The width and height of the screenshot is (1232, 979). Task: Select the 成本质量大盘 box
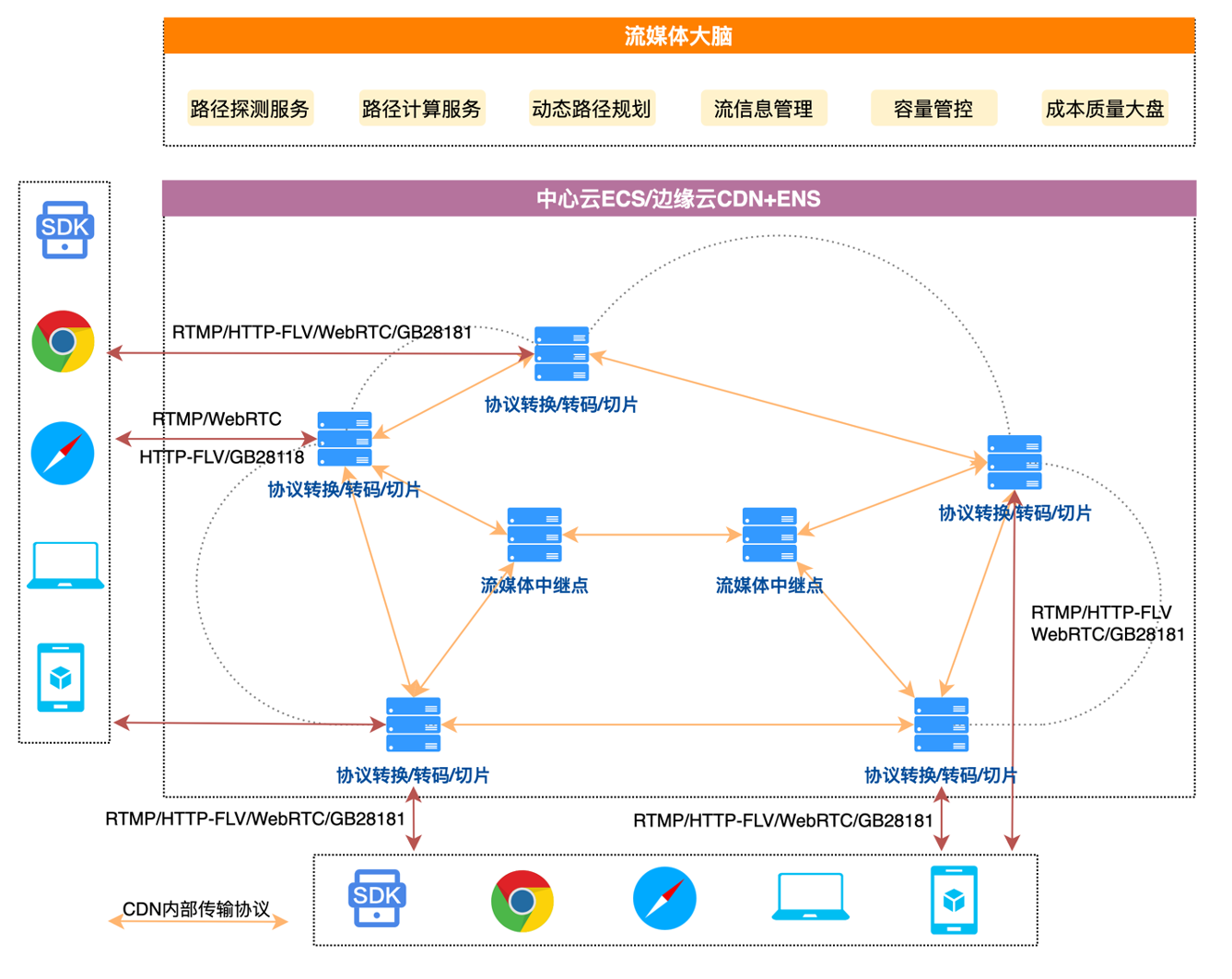pos(1105,109)
